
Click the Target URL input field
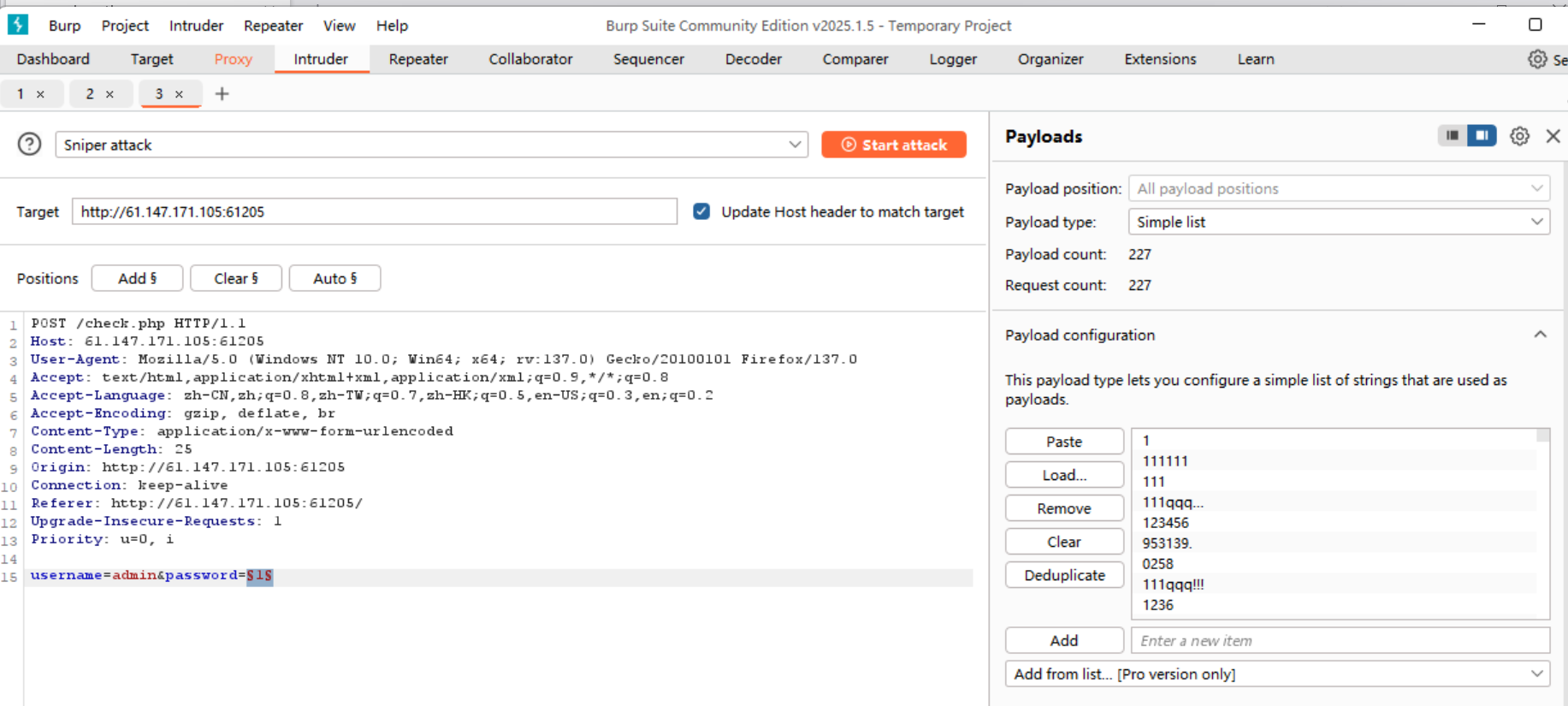click(375, 211)
